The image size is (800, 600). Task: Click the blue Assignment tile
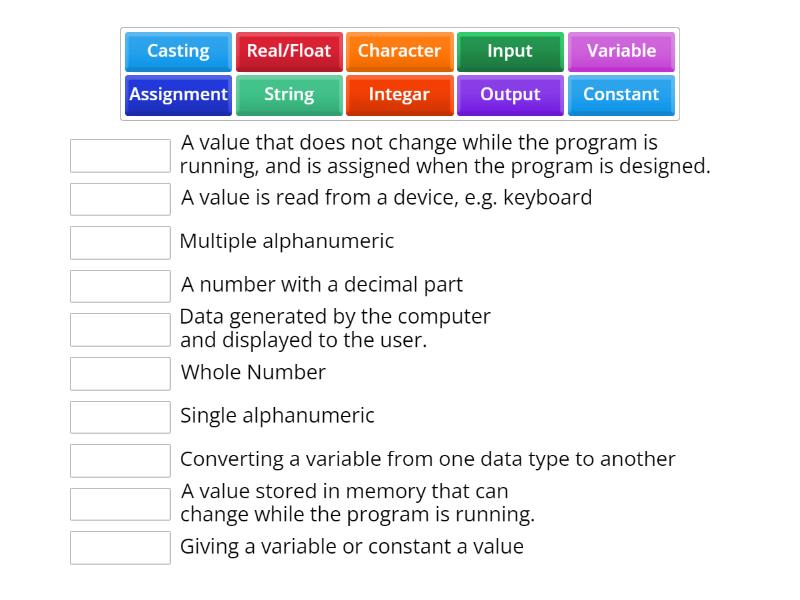point(178,95)
